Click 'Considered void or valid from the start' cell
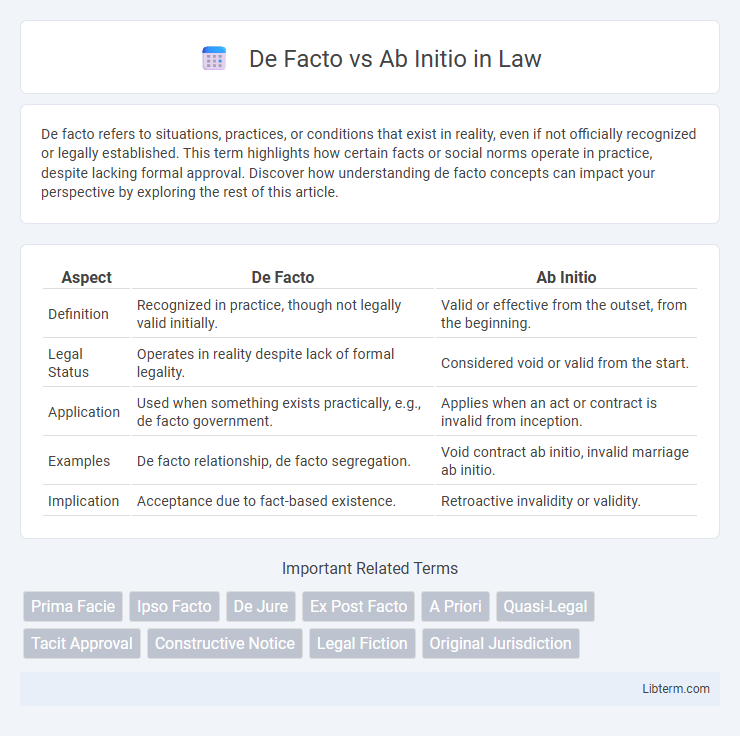The height and width of the screenshot is (736, 740). click(566, 363)
